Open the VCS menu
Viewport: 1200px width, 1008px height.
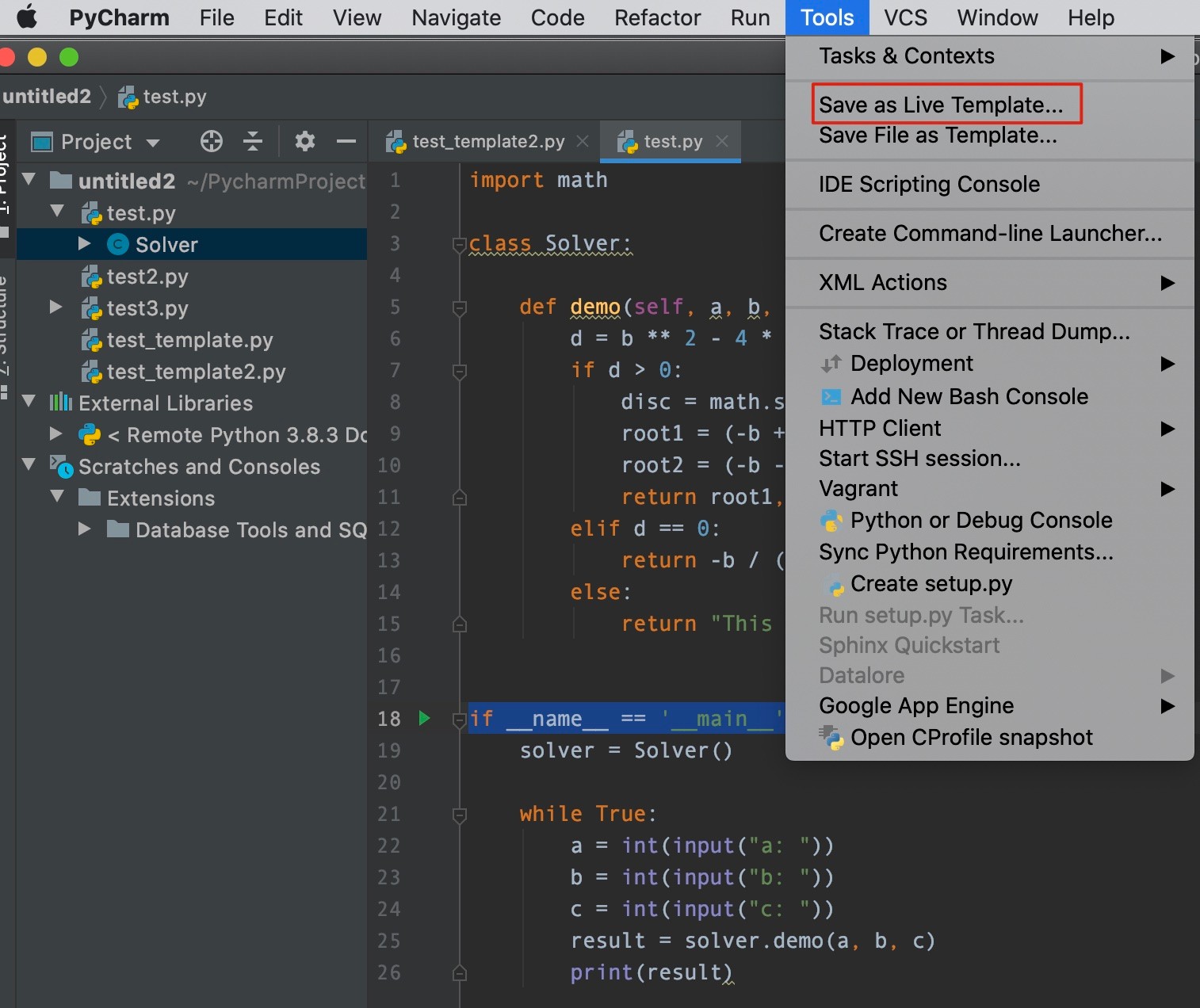[906, 17]
